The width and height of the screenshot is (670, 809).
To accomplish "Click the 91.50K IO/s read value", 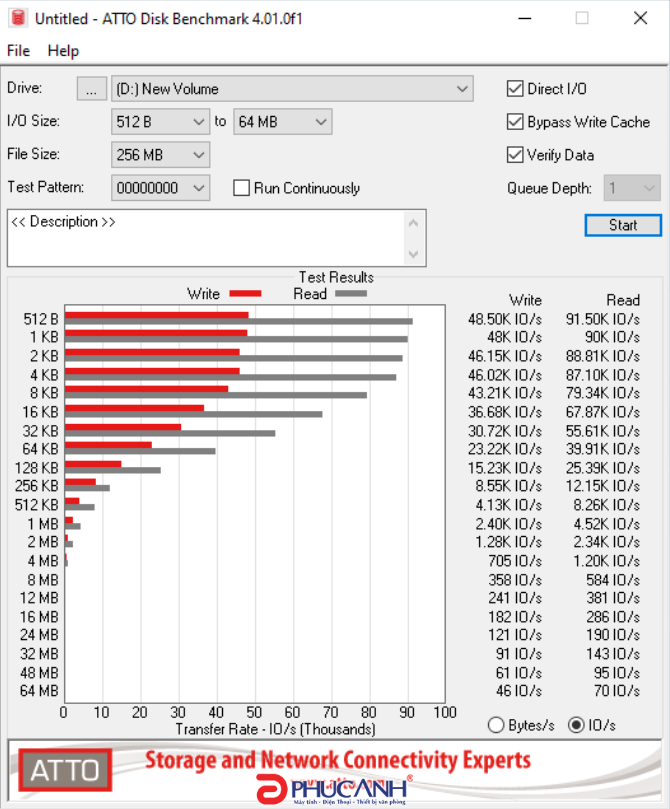I will [602, 319].
